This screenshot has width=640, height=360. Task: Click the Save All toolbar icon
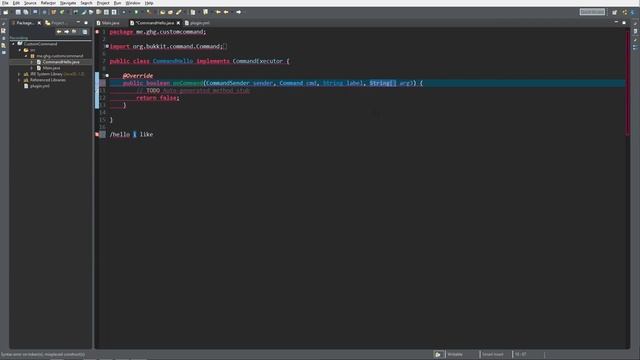click(26, 12)
